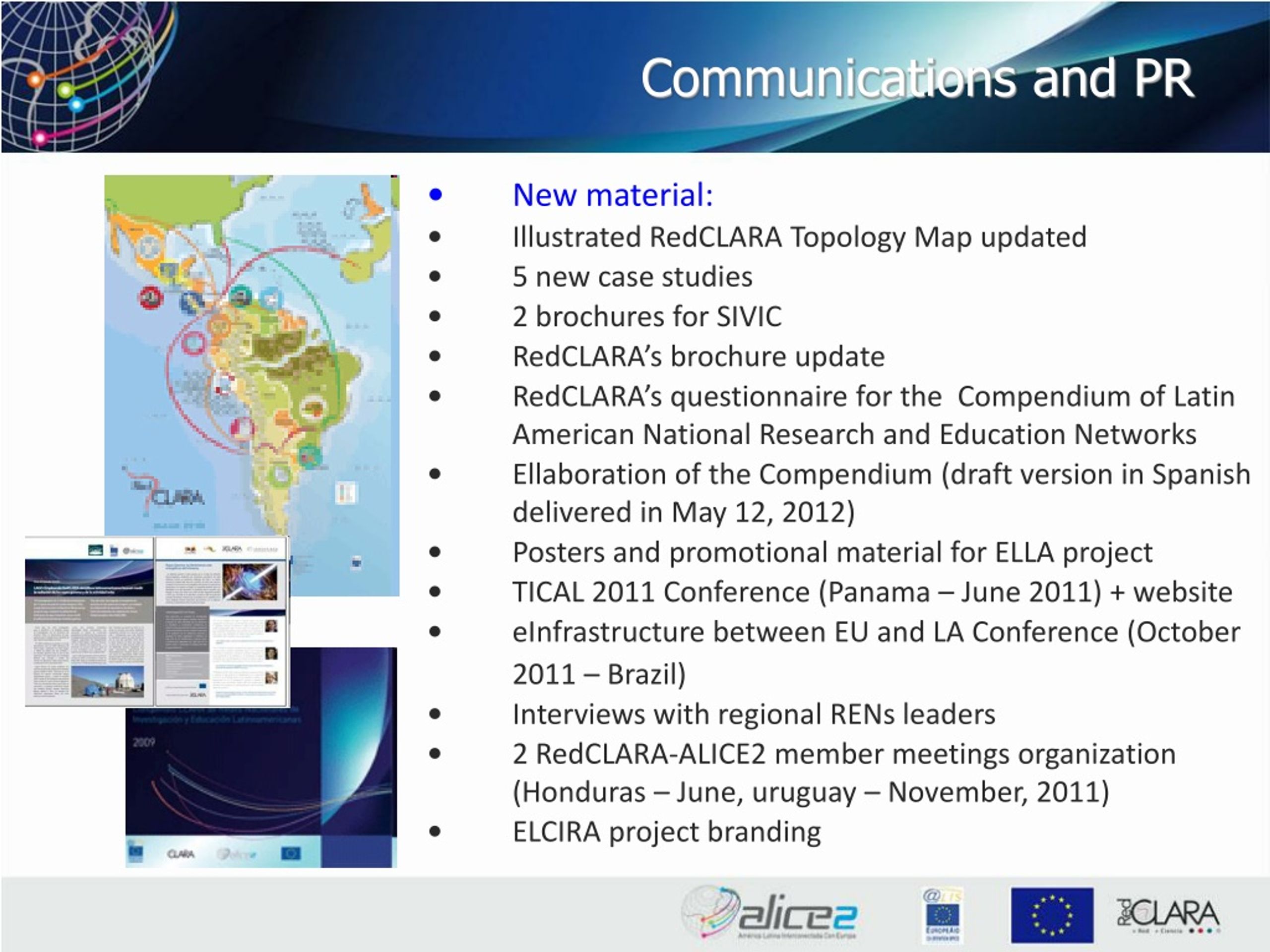Image resolution: width=1270 pixels, height=952 pixels.
Task: Click 'eInfrastructure between EU and LA Conference' text
Action: (876, 632)
